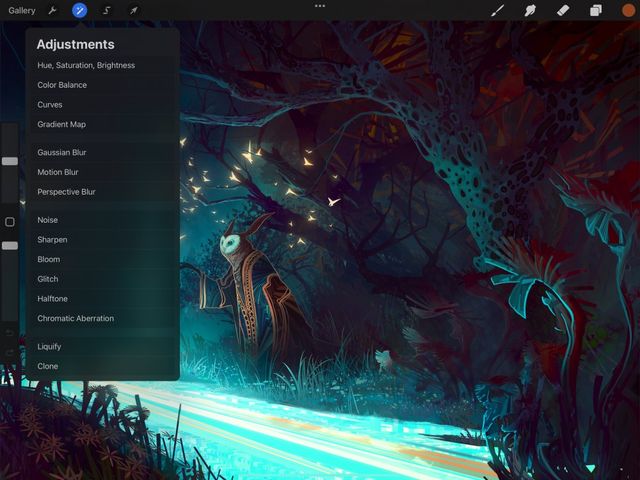Open the Curves adjustment
The height and width of the screenshot is (480, 640).
(x=50, y=105)
